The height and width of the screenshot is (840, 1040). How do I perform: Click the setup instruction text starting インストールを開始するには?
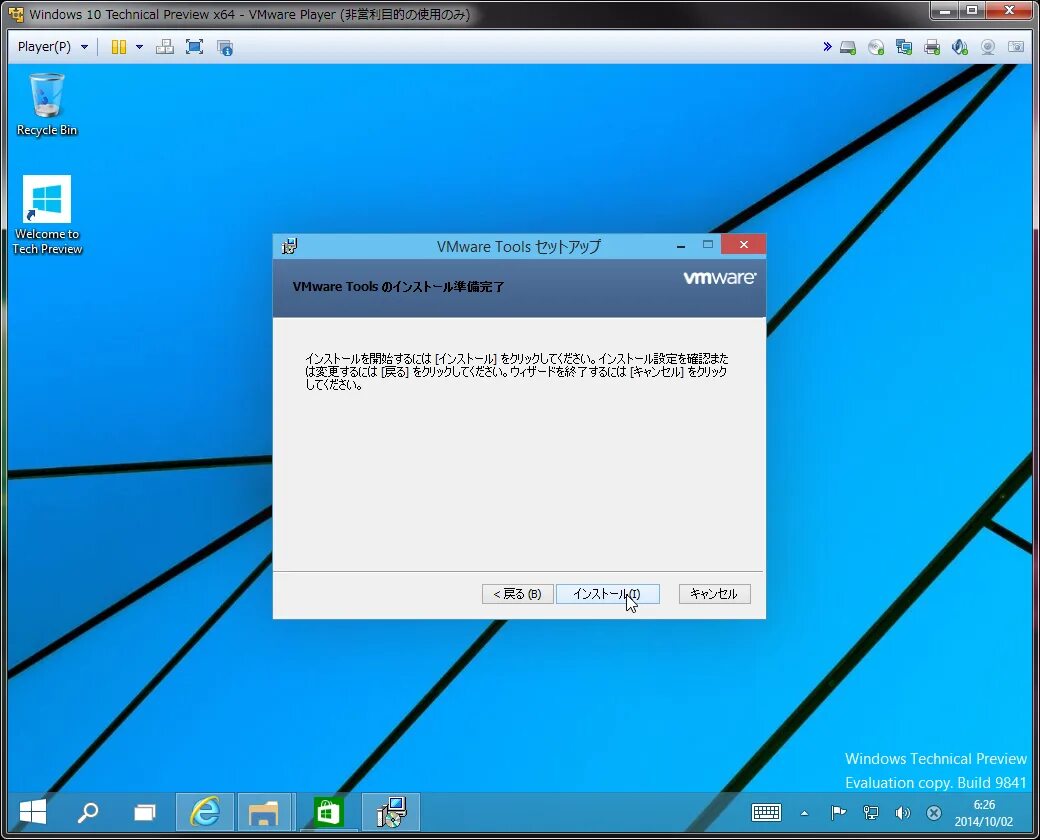point(517,372)
